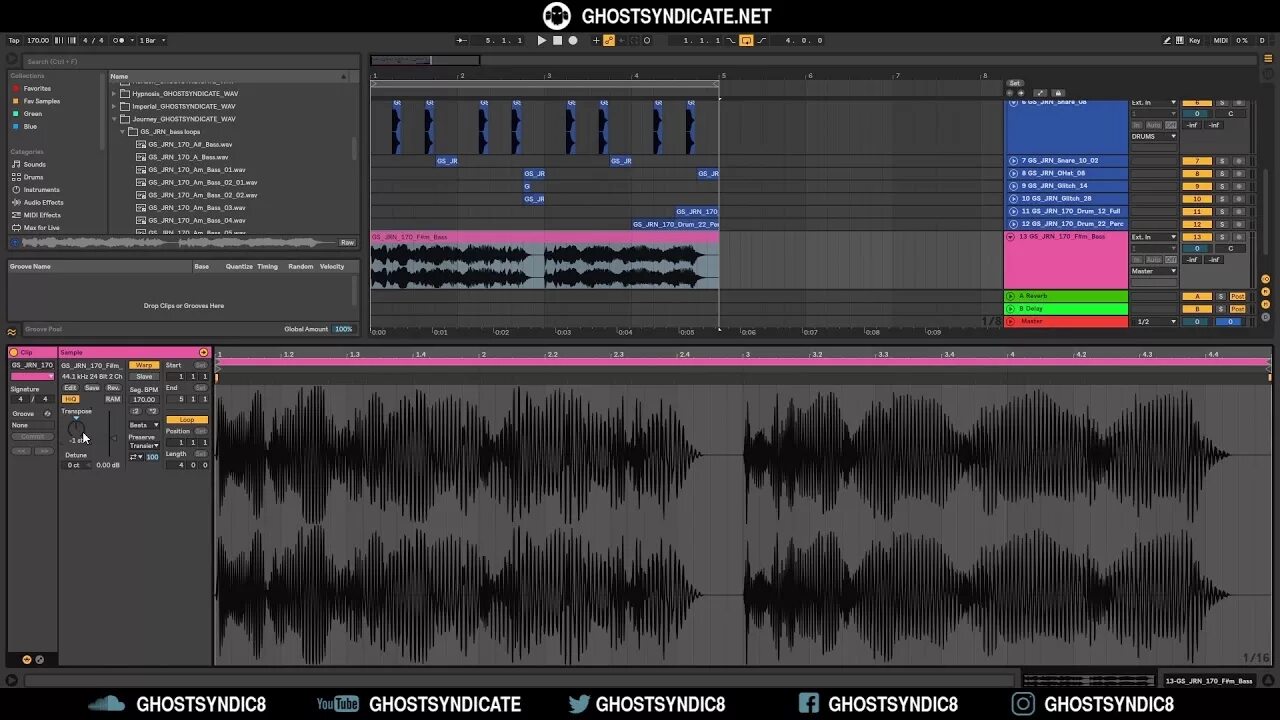1280x720 pixels.
Task: Click the Rev. reverse button
Action: (113, 388)
